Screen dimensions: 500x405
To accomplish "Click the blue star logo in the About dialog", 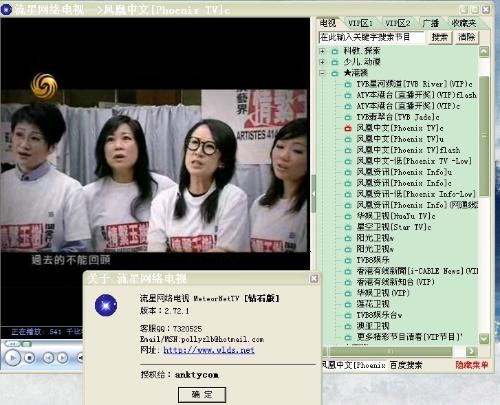I will (106, 305).
